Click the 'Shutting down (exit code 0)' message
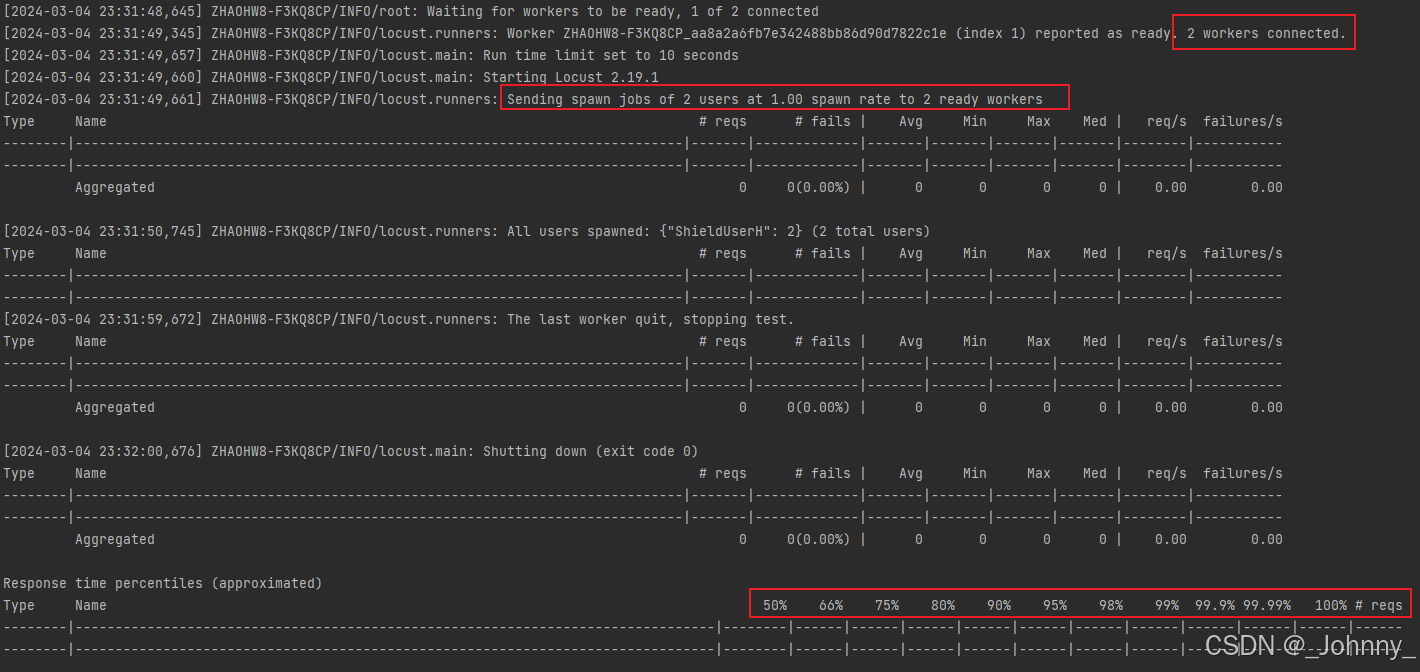 point(590,451)
